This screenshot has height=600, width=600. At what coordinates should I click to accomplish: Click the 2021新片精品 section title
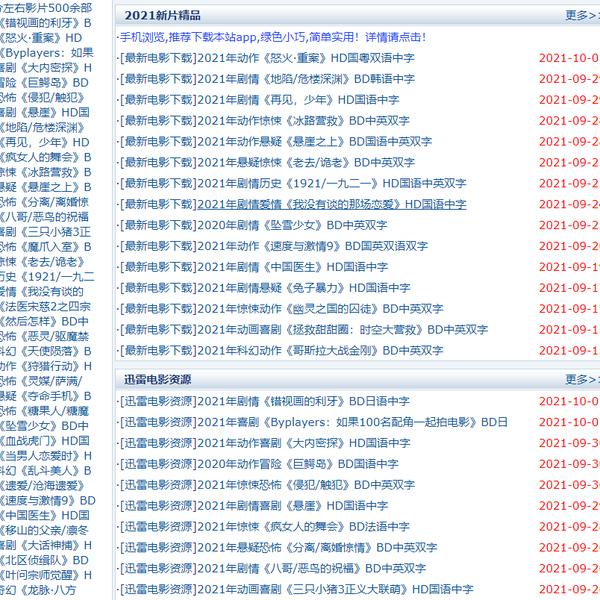[x=162, y=15]
